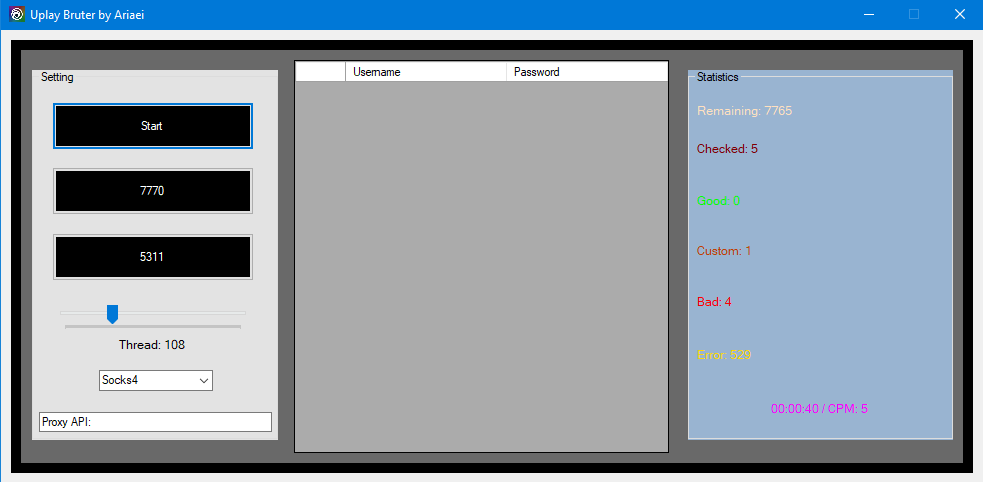Click the Setting group label

tap(57, 78)
